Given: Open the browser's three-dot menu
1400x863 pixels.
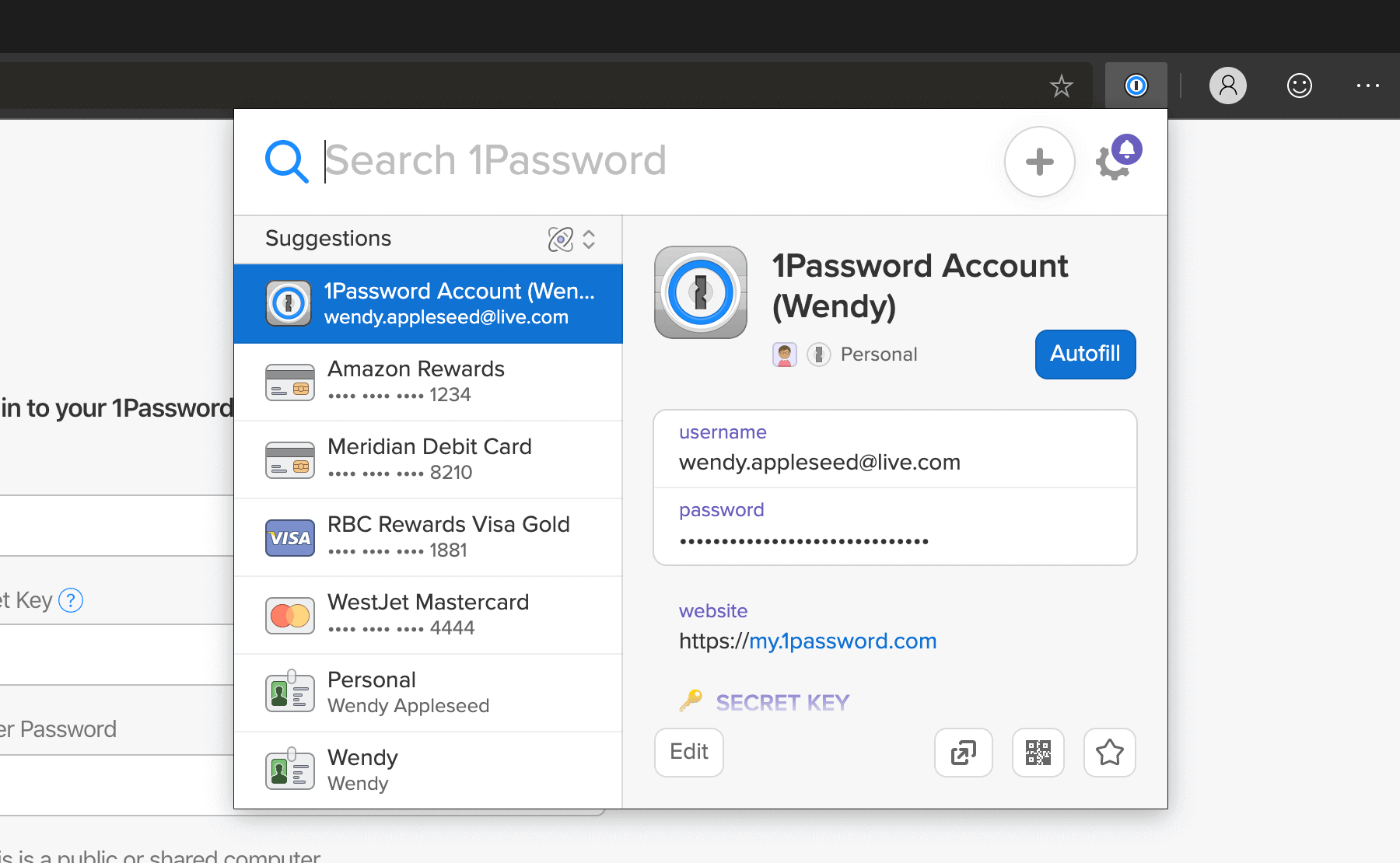Looking at the screenshot, I should pos(1367,86).
